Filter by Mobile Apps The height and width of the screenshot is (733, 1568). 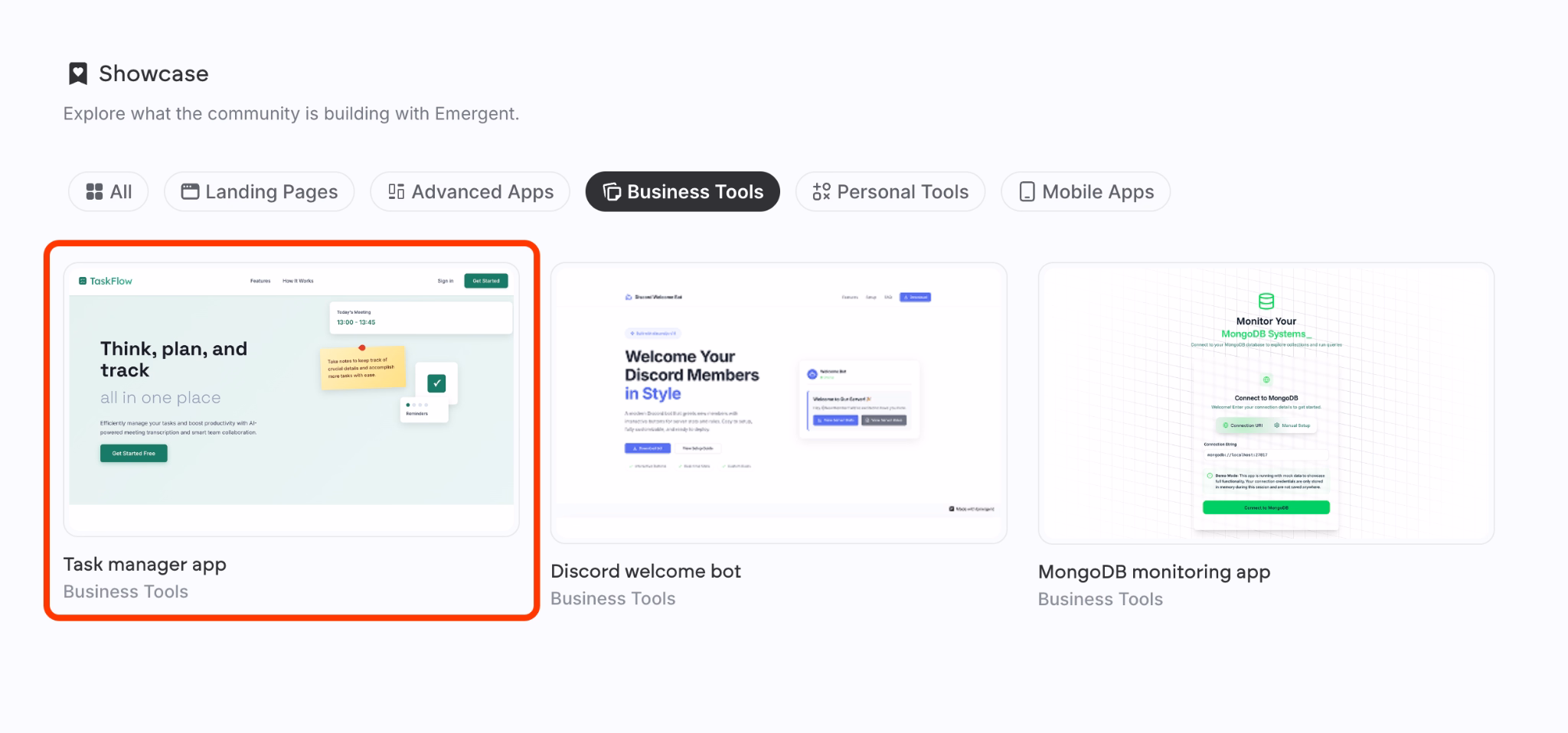[x=1086, y=191]
